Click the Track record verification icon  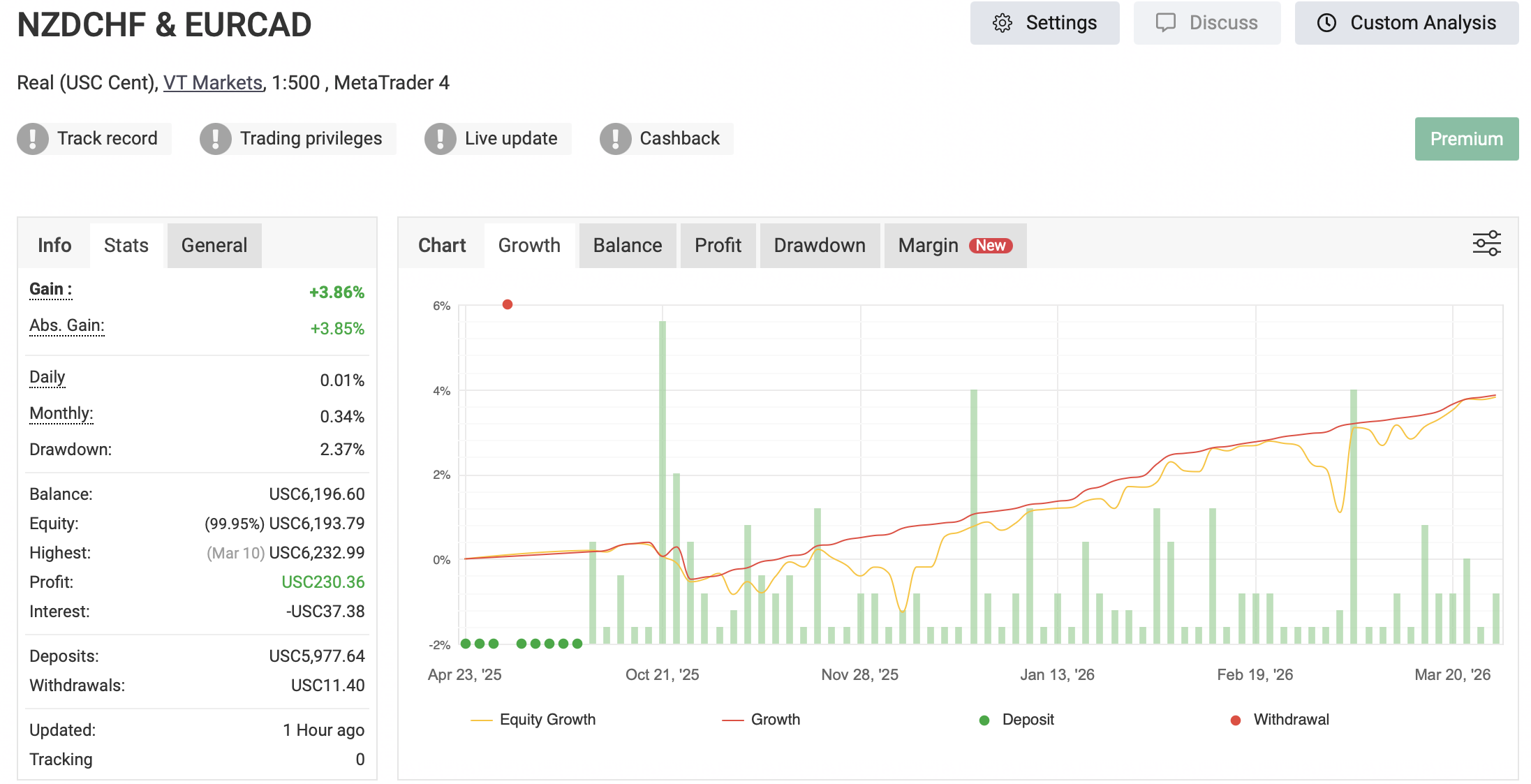[x=34, y=138]
